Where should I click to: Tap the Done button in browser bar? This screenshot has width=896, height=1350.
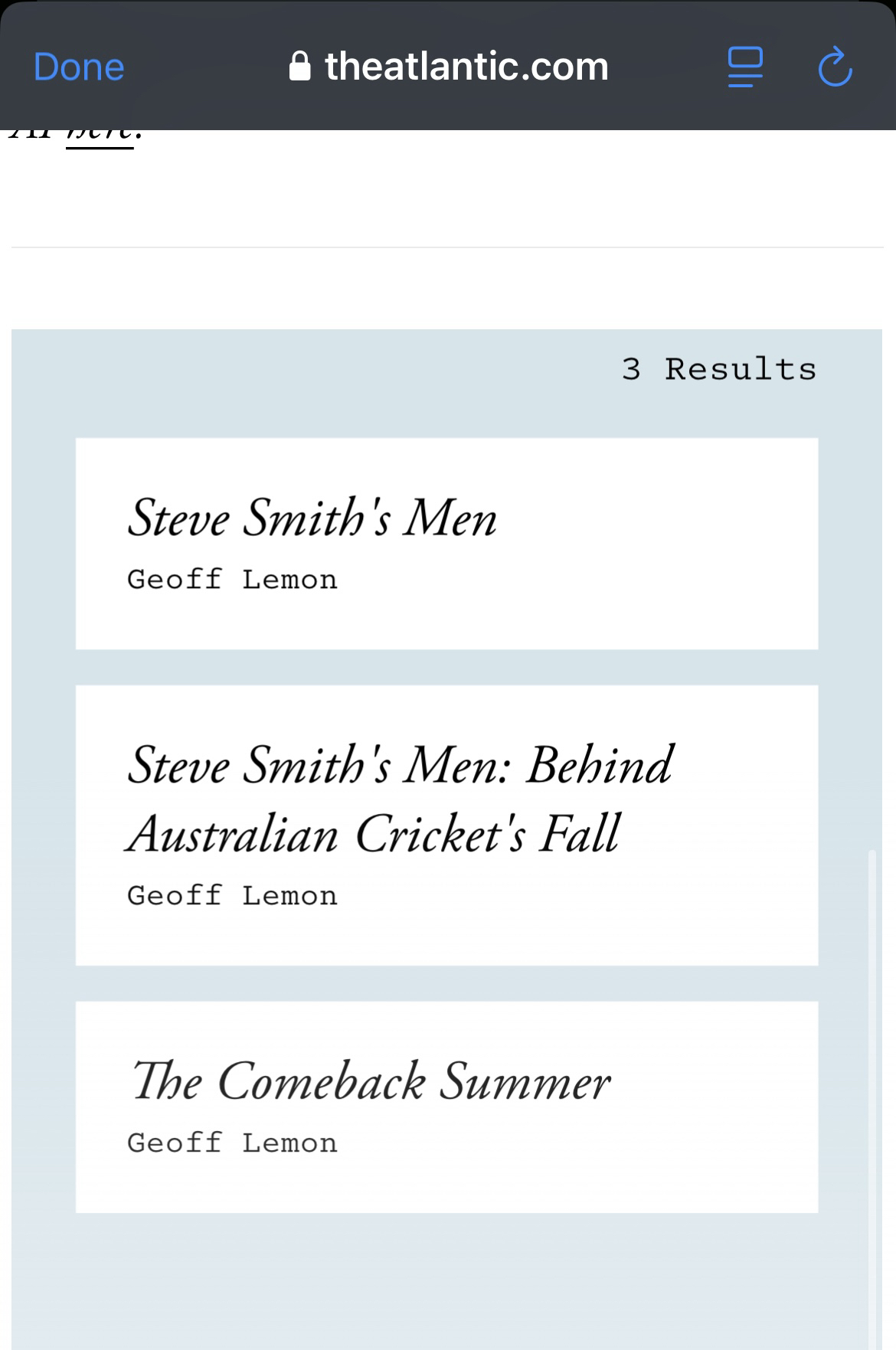click(79, 67)
